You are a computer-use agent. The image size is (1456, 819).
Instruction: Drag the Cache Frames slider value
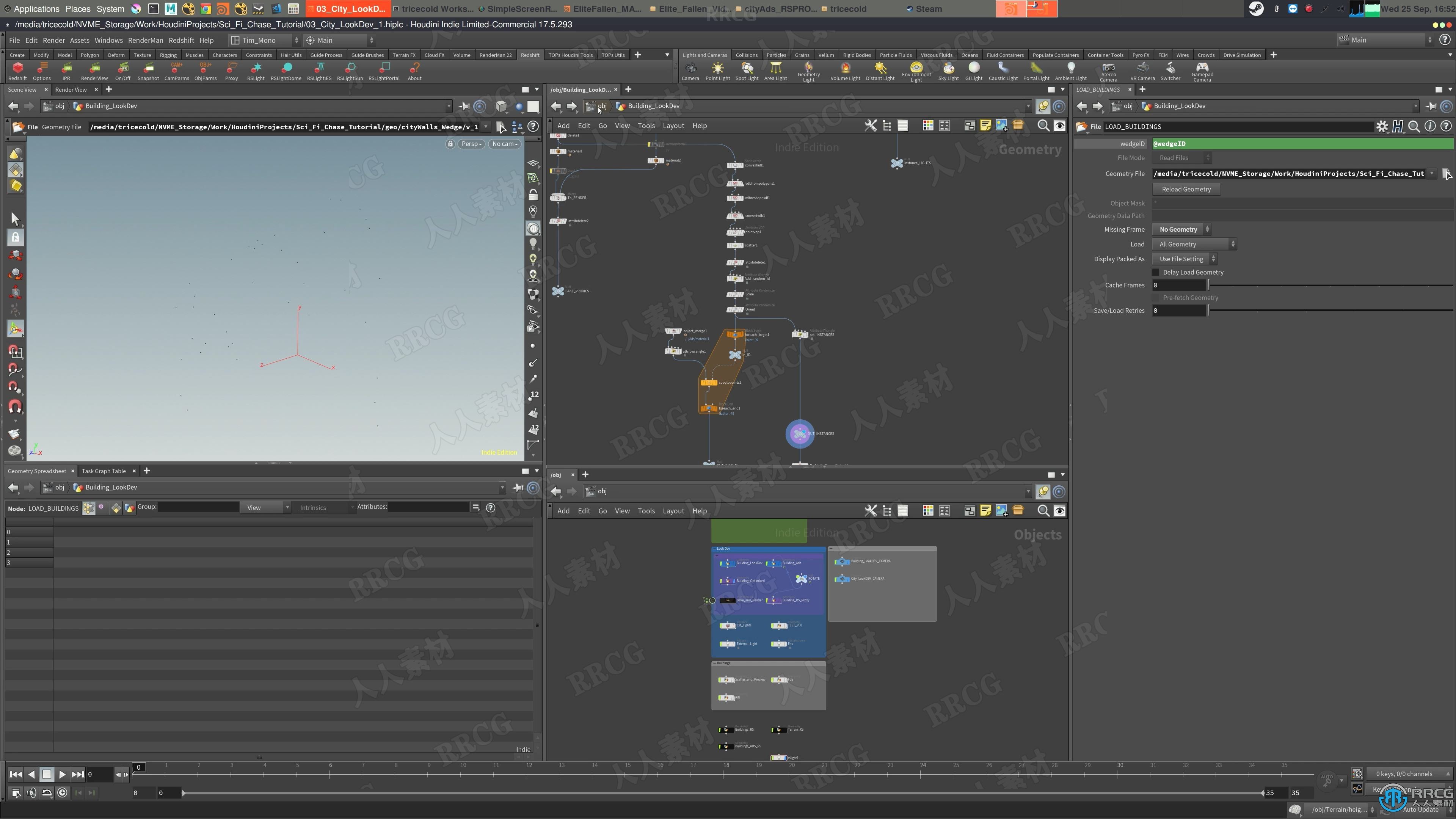(x=1209, y=285)
